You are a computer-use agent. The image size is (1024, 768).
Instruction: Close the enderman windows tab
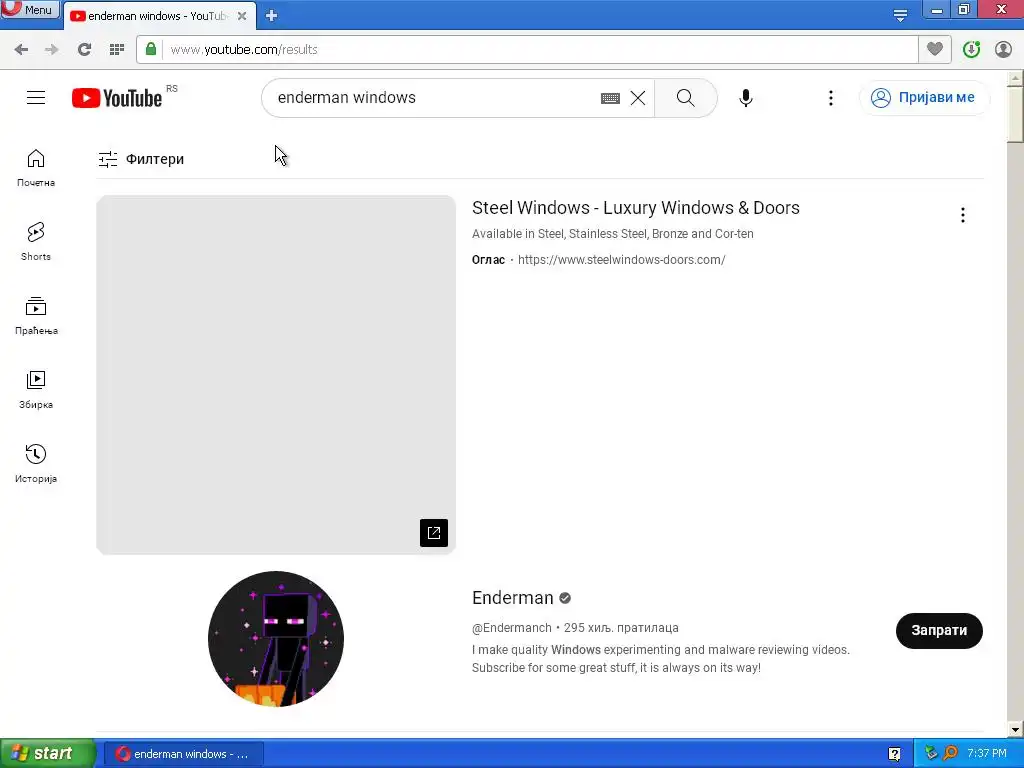click(242, 16)
